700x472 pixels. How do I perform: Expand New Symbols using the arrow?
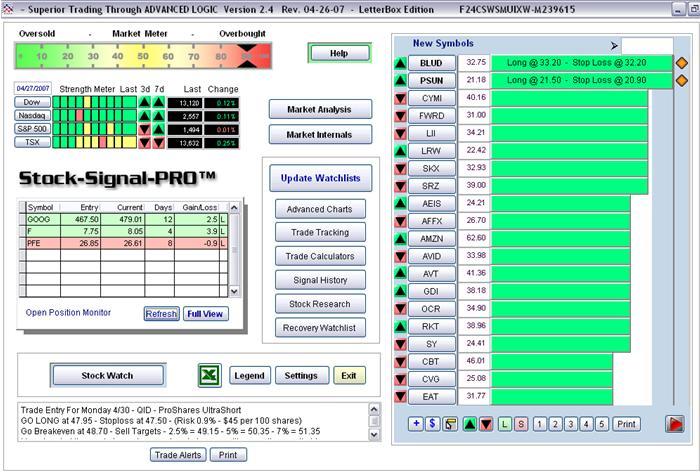[613, 45]
